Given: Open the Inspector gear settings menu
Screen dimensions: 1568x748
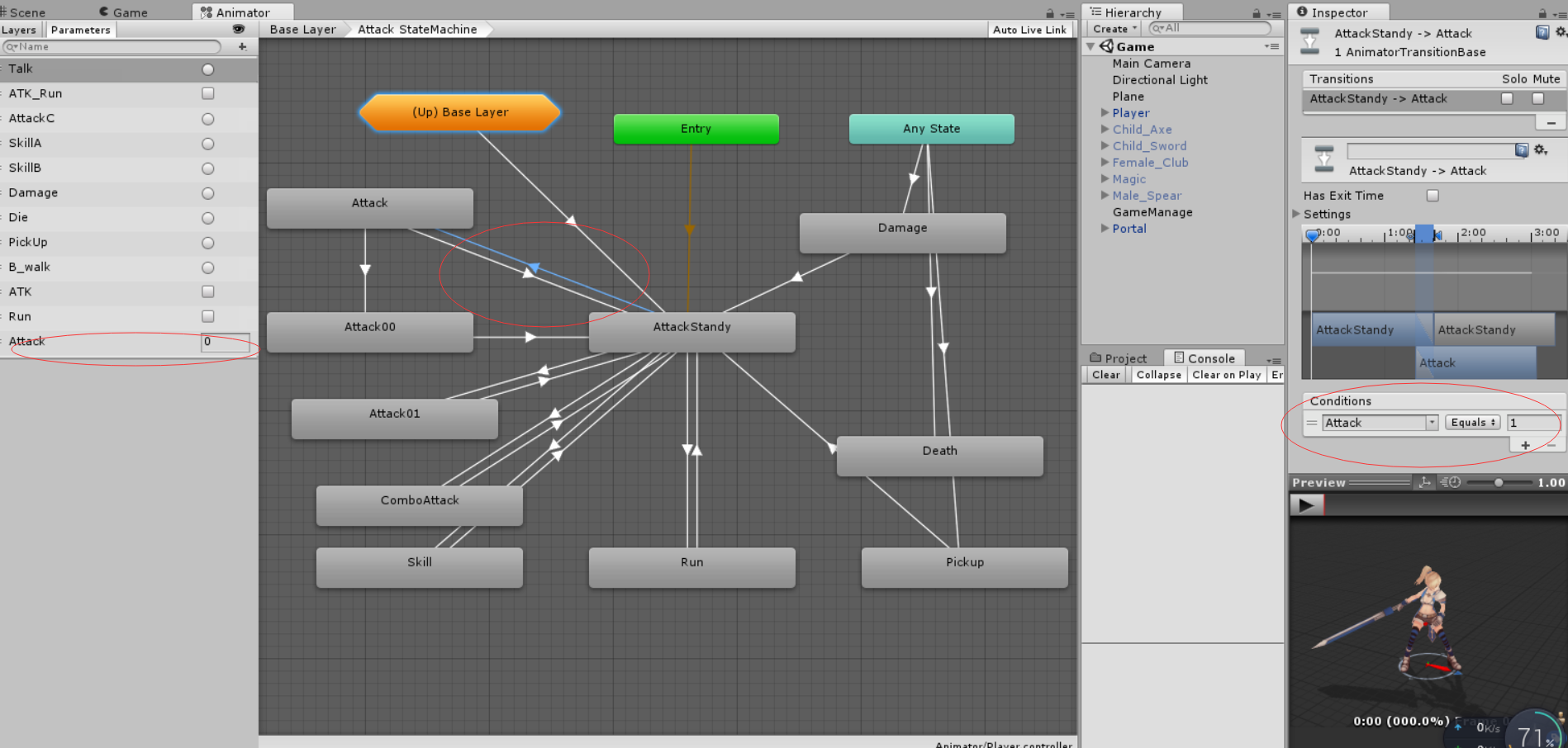Looking at the screenshot, I should coord(1561,32).
